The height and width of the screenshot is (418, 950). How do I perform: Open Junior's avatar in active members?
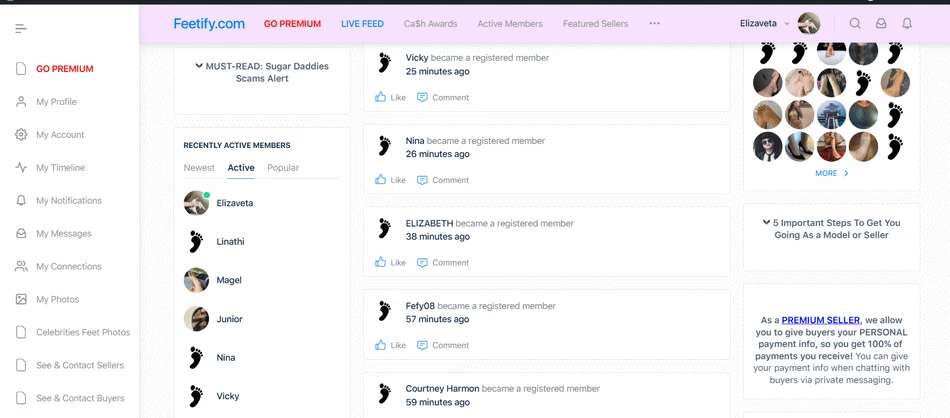click(196, 319)
